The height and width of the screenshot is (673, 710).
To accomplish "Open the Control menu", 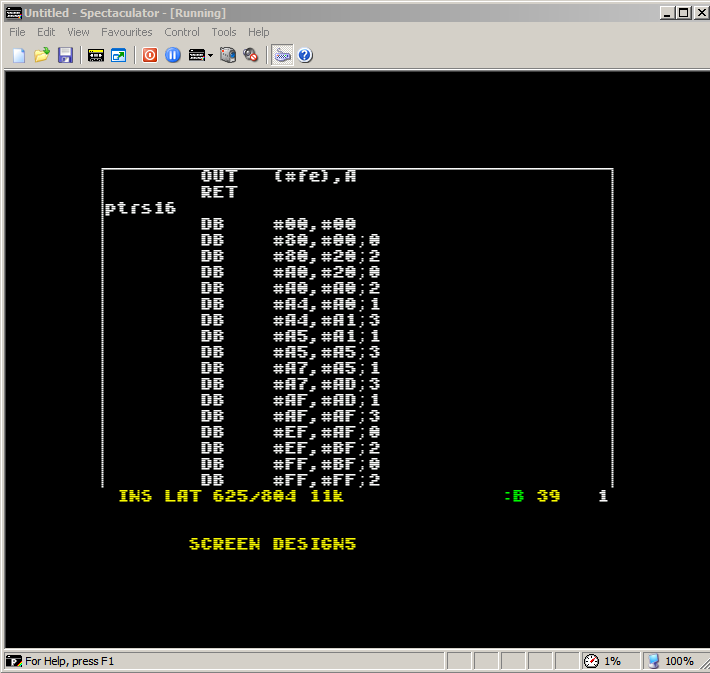I will pos(182,32).
